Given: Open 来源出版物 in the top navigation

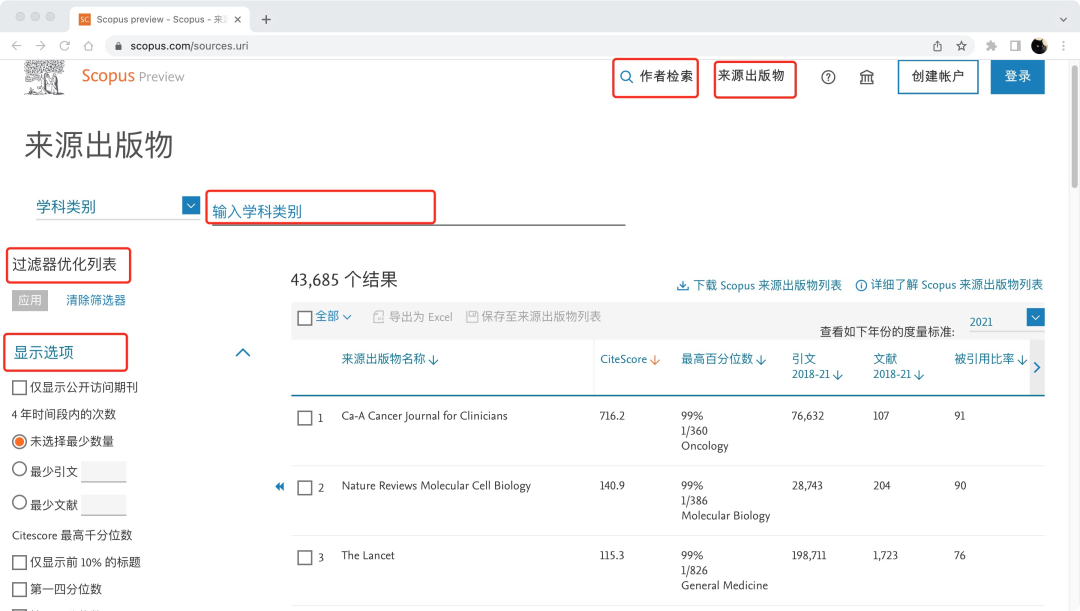Looking at the screenshot, I should pos(754,76).
